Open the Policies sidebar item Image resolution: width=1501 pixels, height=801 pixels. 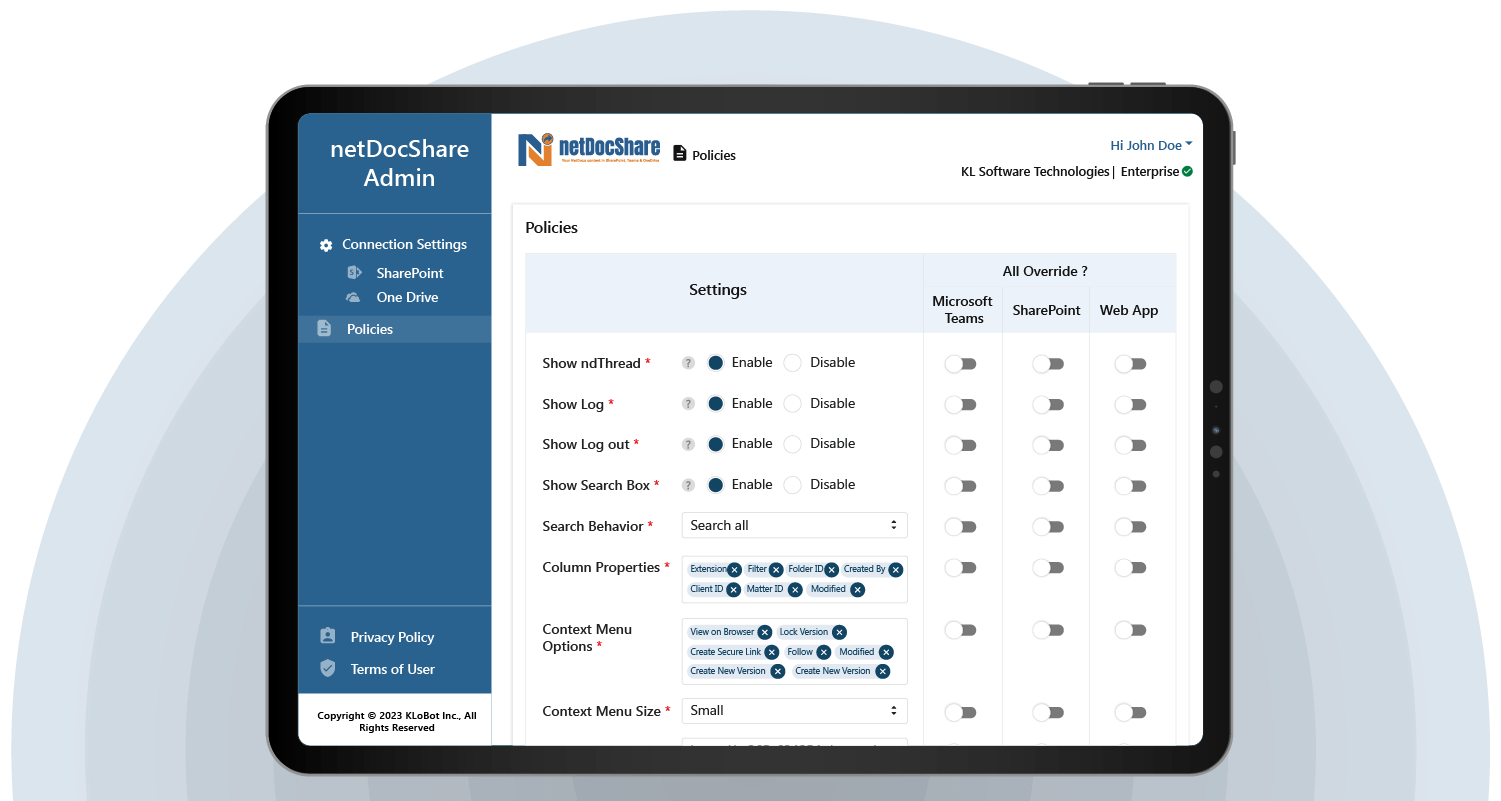pyautogui.click(x=394, y=329)
